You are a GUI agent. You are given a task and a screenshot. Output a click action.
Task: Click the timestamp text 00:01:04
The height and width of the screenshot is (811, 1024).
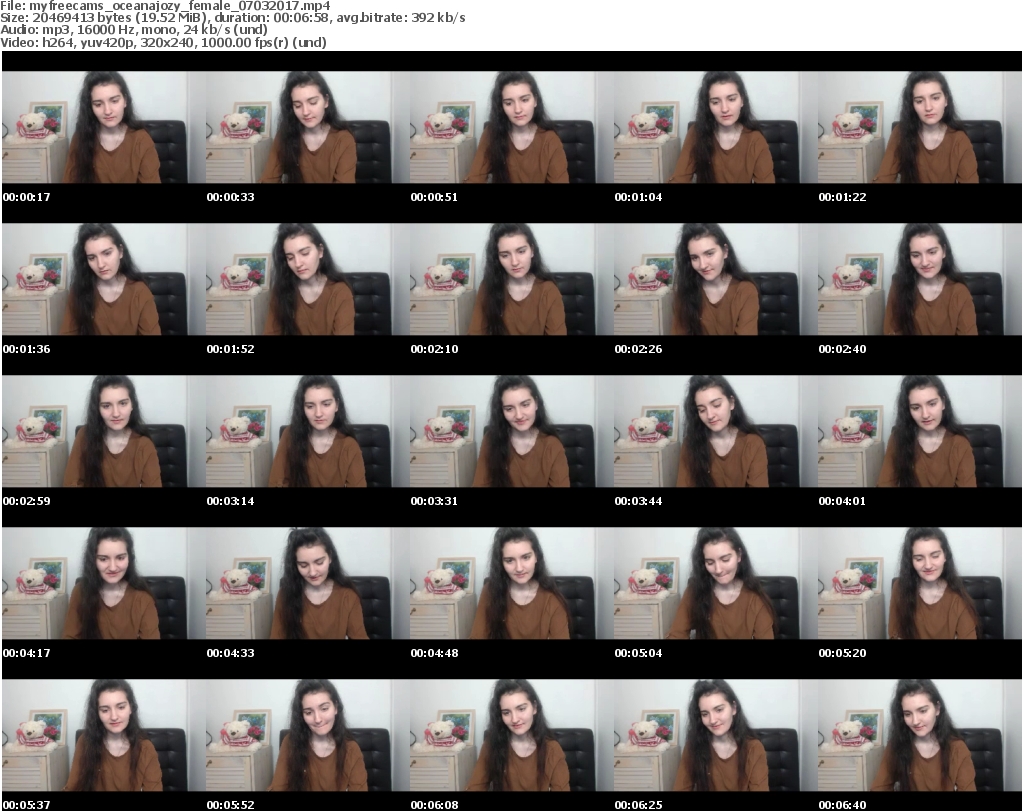point(638,197)
